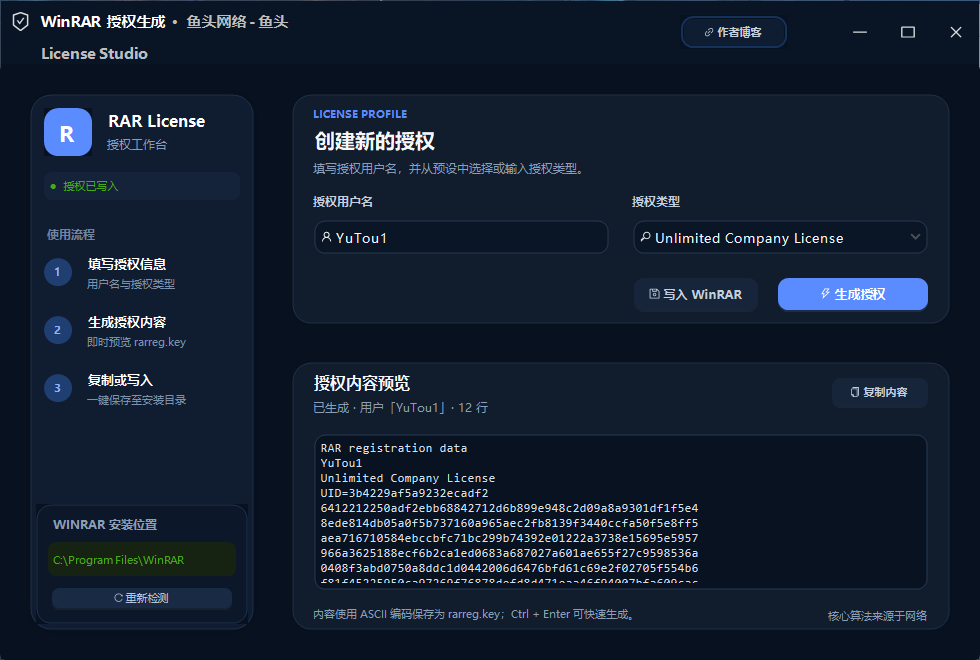The width and height of the screenshot is (980, 660).
Task: Click the UID=3b4229af5a9232ecadf2 line
Action: [404, 493]
